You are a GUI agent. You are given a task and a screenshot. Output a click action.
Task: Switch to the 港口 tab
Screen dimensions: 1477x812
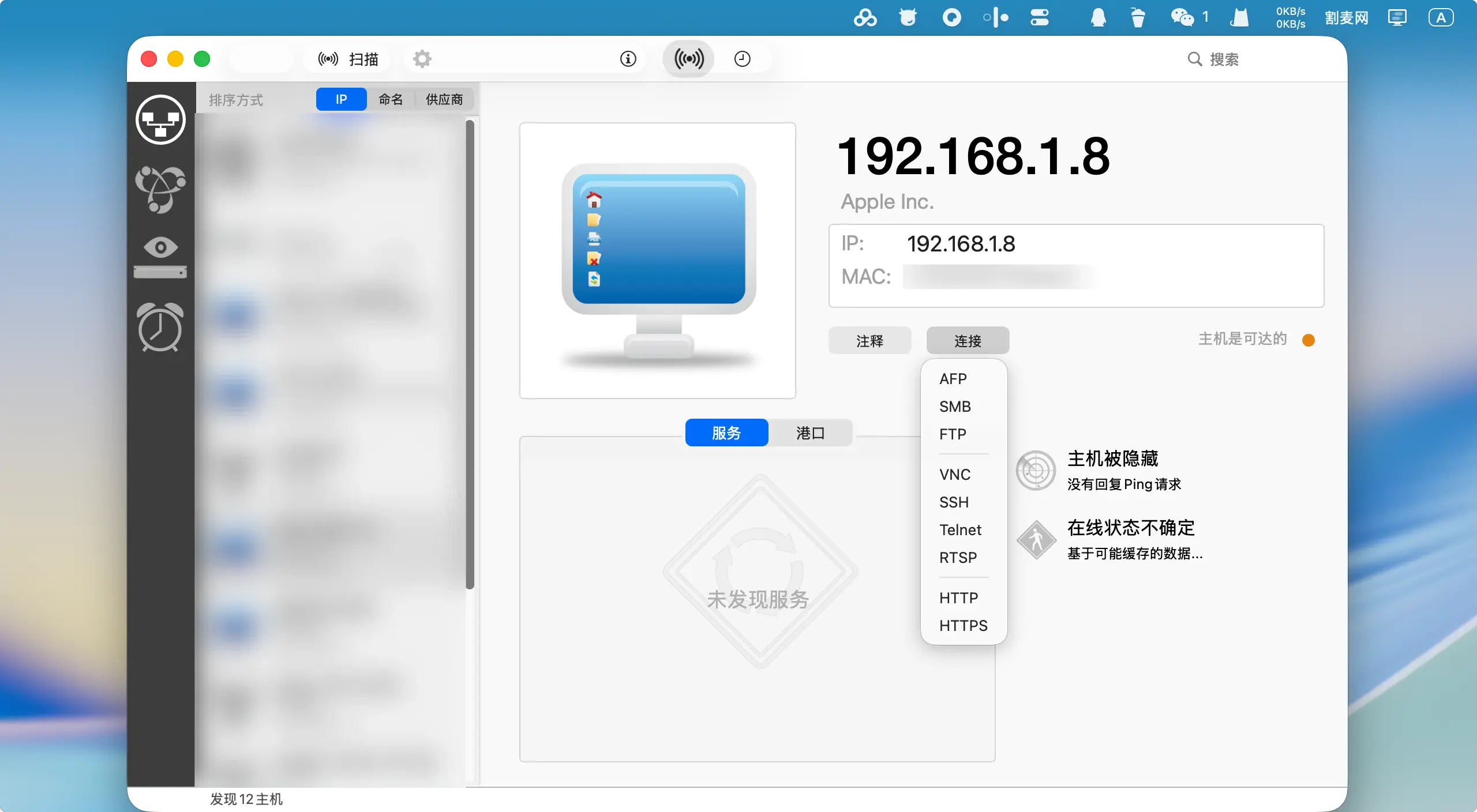tap(810, 433)
